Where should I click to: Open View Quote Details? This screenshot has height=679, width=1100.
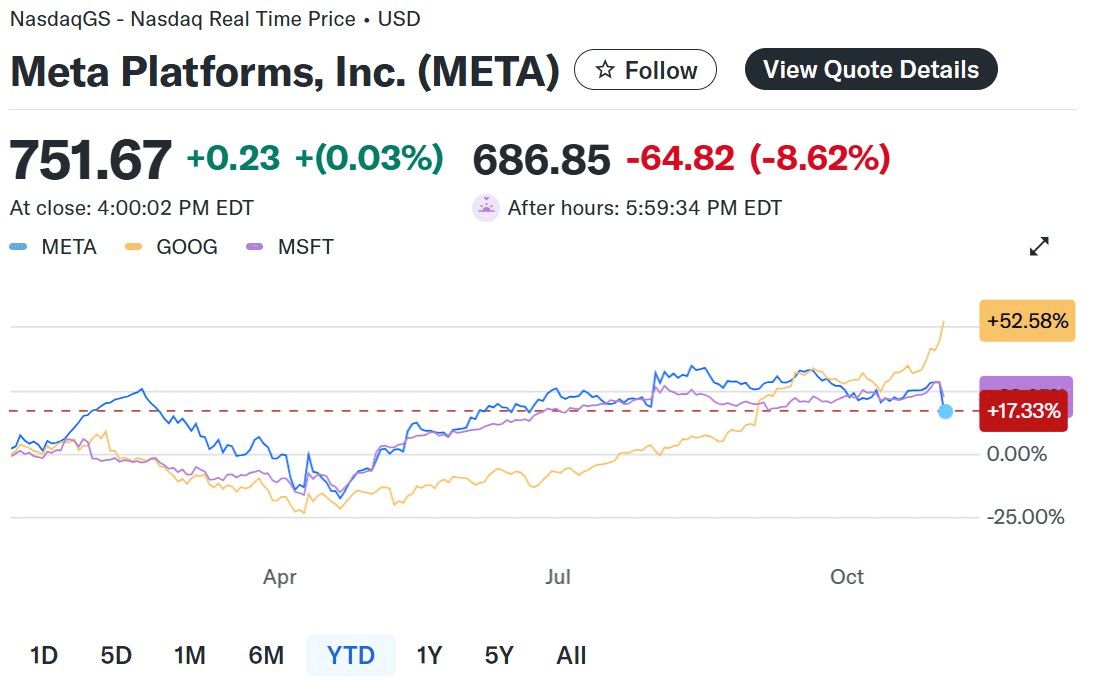870,70
